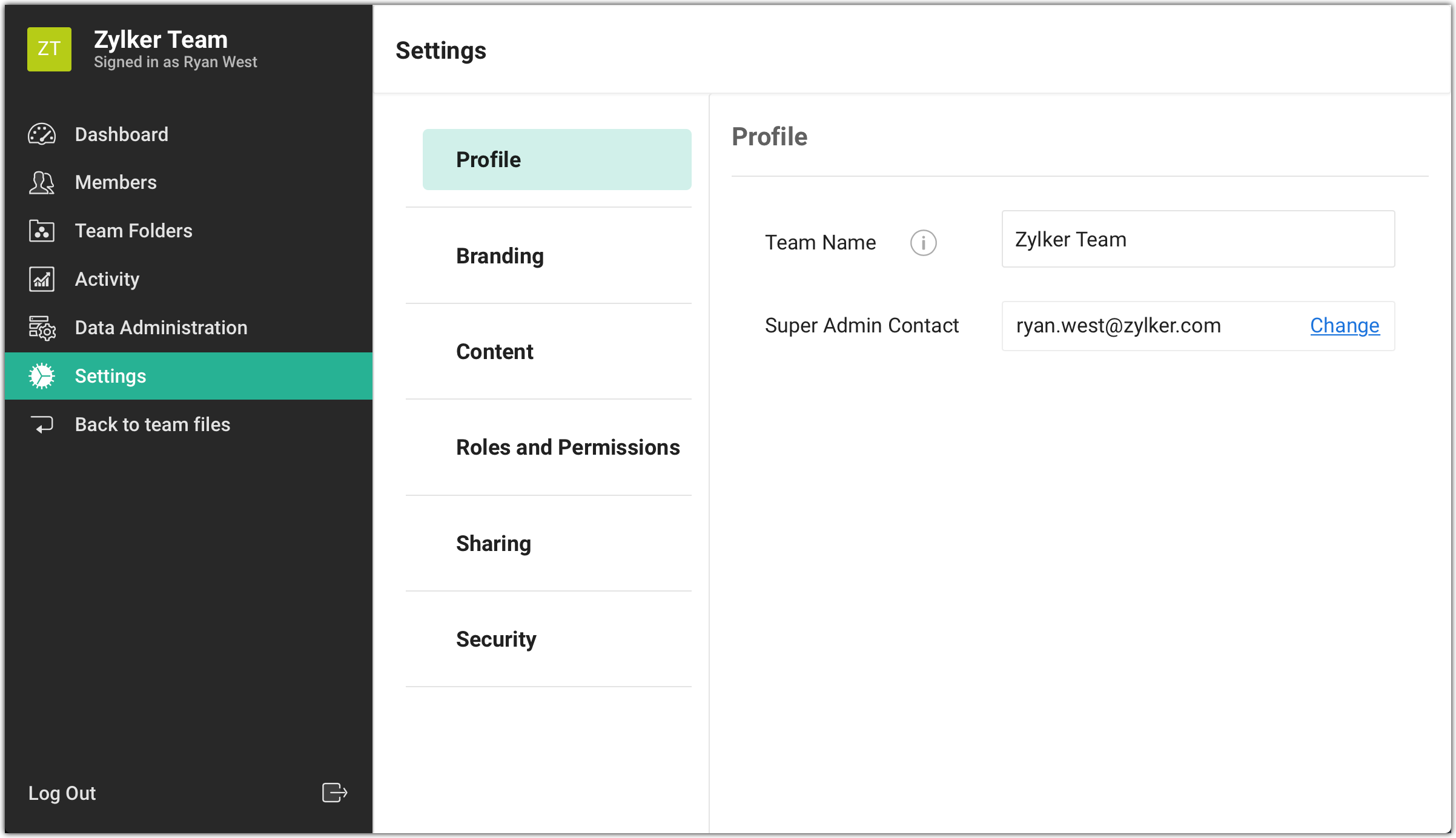Screen dimensions: 1456x838
Task: Click the Team Folders icon
Action: click(42, 231)
